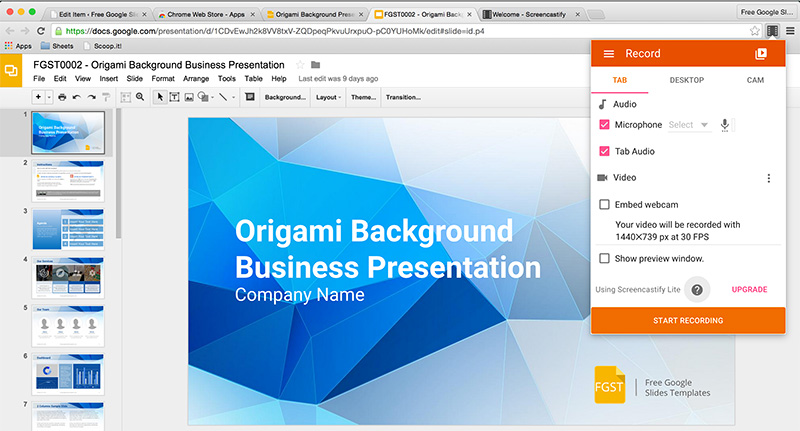Select the text box tool
This screenshot has height=431, width=800.
[x=174, y=97]
